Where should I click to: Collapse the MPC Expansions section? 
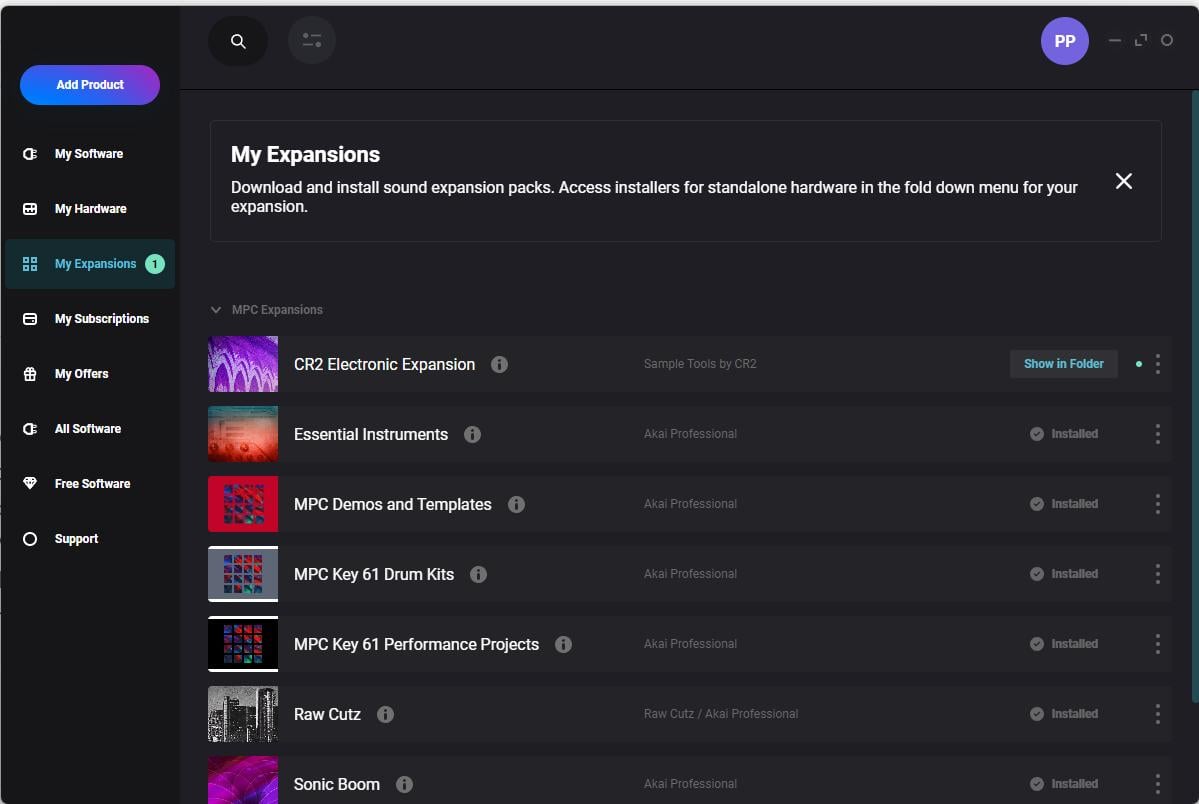(x=216, y=310)
